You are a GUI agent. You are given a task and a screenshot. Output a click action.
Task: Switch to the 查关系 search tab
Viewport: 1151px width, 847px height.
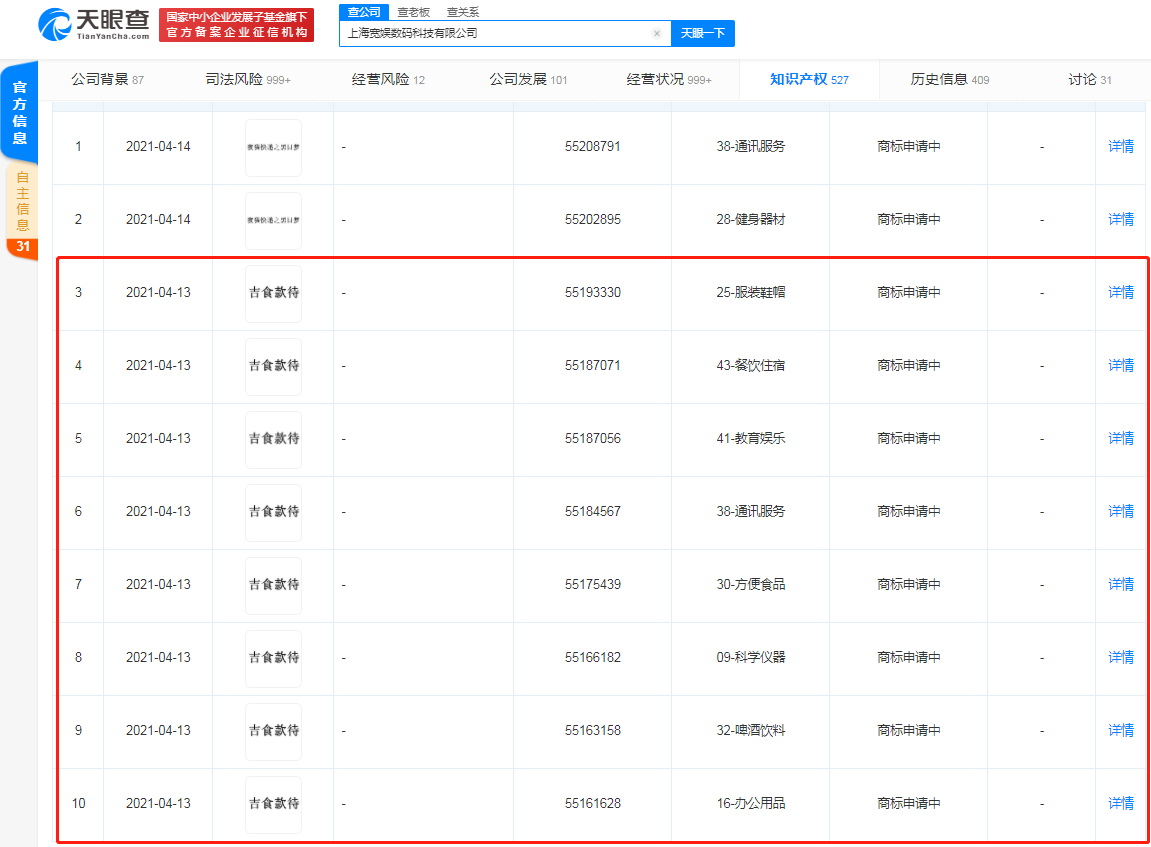click(x=462, y=12)
